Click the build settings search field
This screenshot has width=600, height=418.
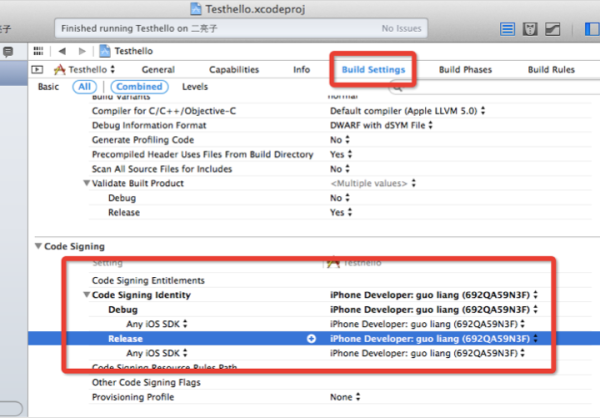coord(496,88)
